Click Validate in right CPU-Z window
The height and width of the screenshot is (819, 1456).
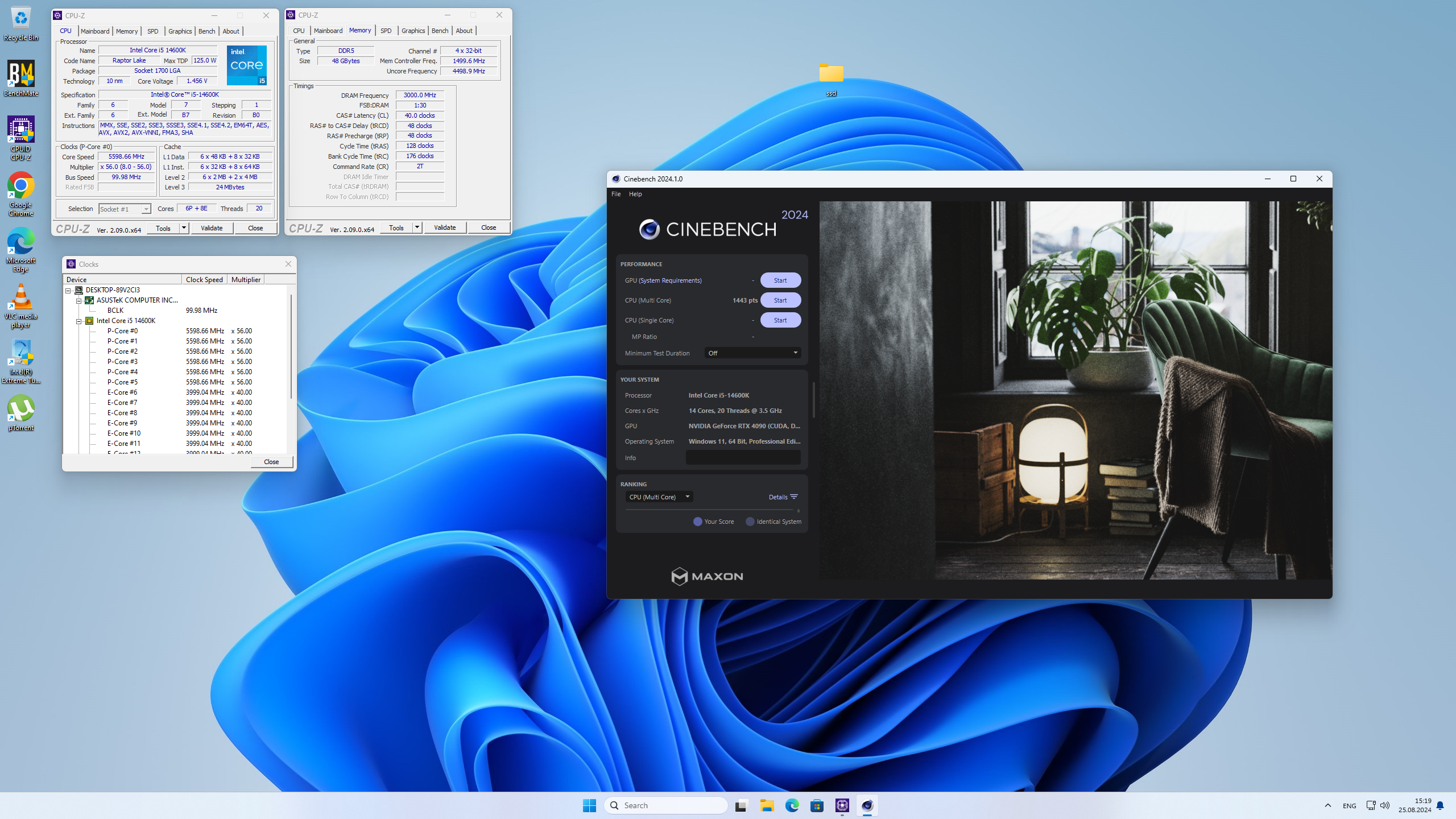[x=445, y=227]
